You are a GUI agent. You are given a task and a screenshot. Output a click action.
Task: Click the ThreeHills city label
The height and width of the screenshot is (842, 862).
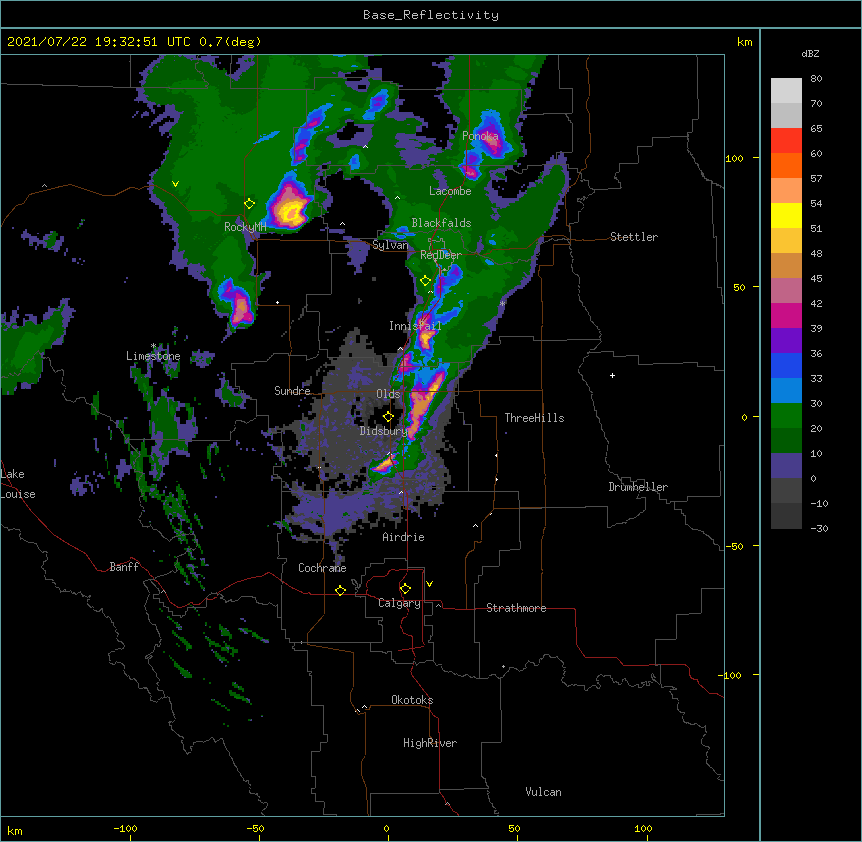pyautogui.click(x=534, y=418)
